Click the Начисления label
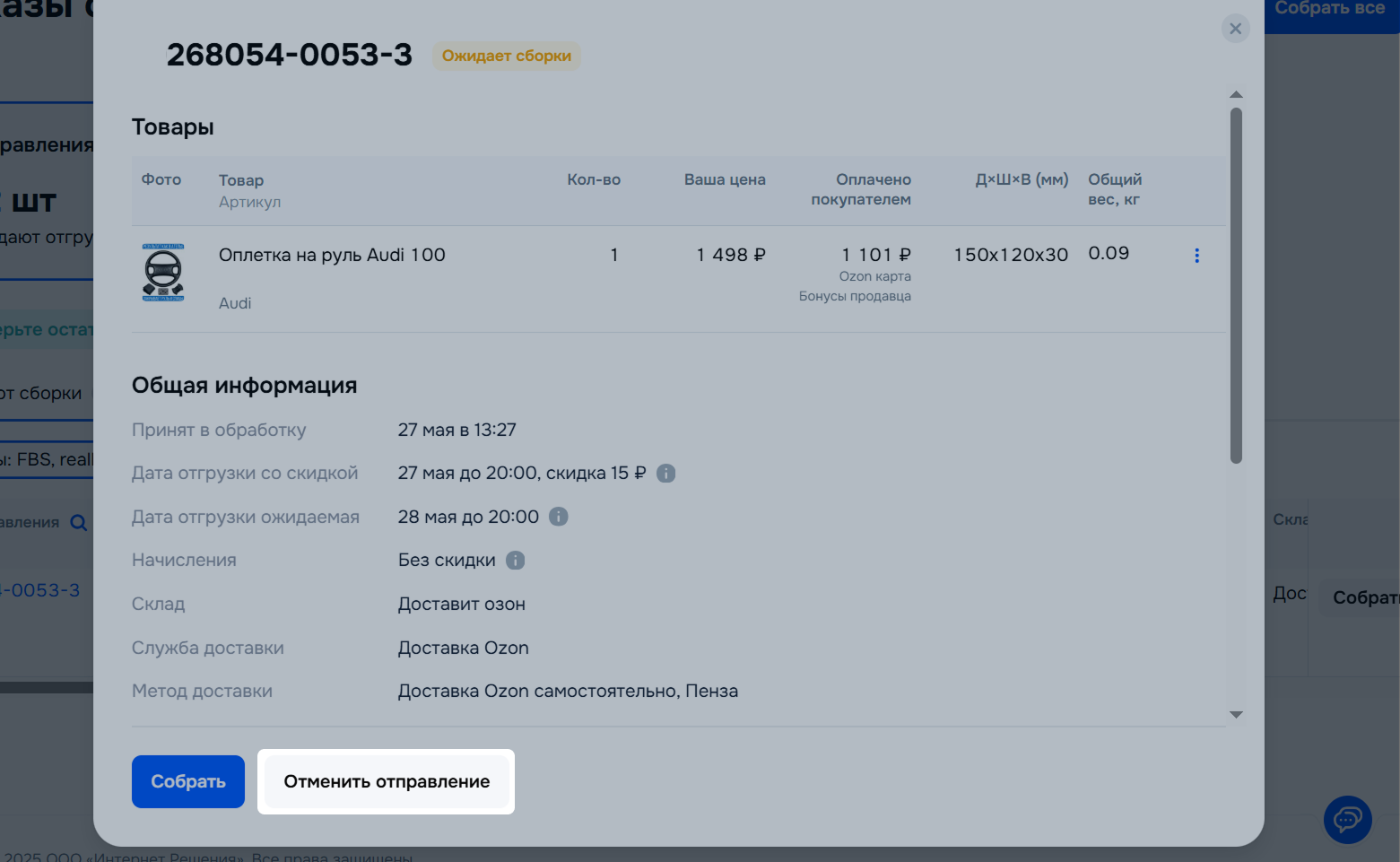 click(184, 561)
